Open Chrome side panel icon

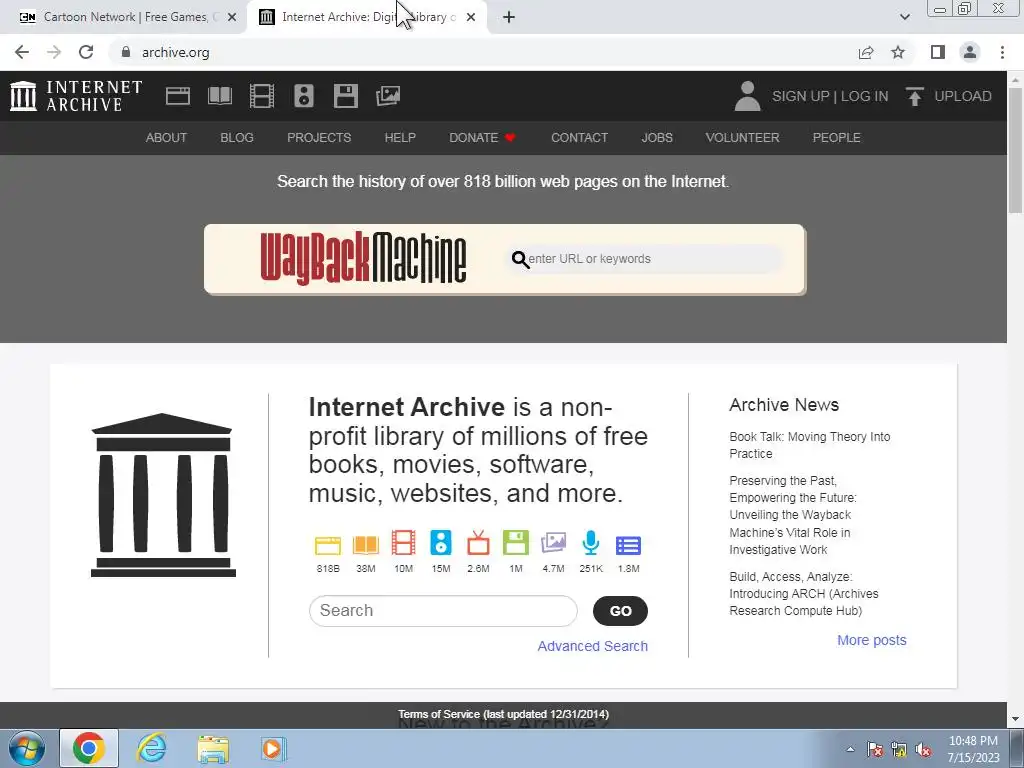coord(938,52)
